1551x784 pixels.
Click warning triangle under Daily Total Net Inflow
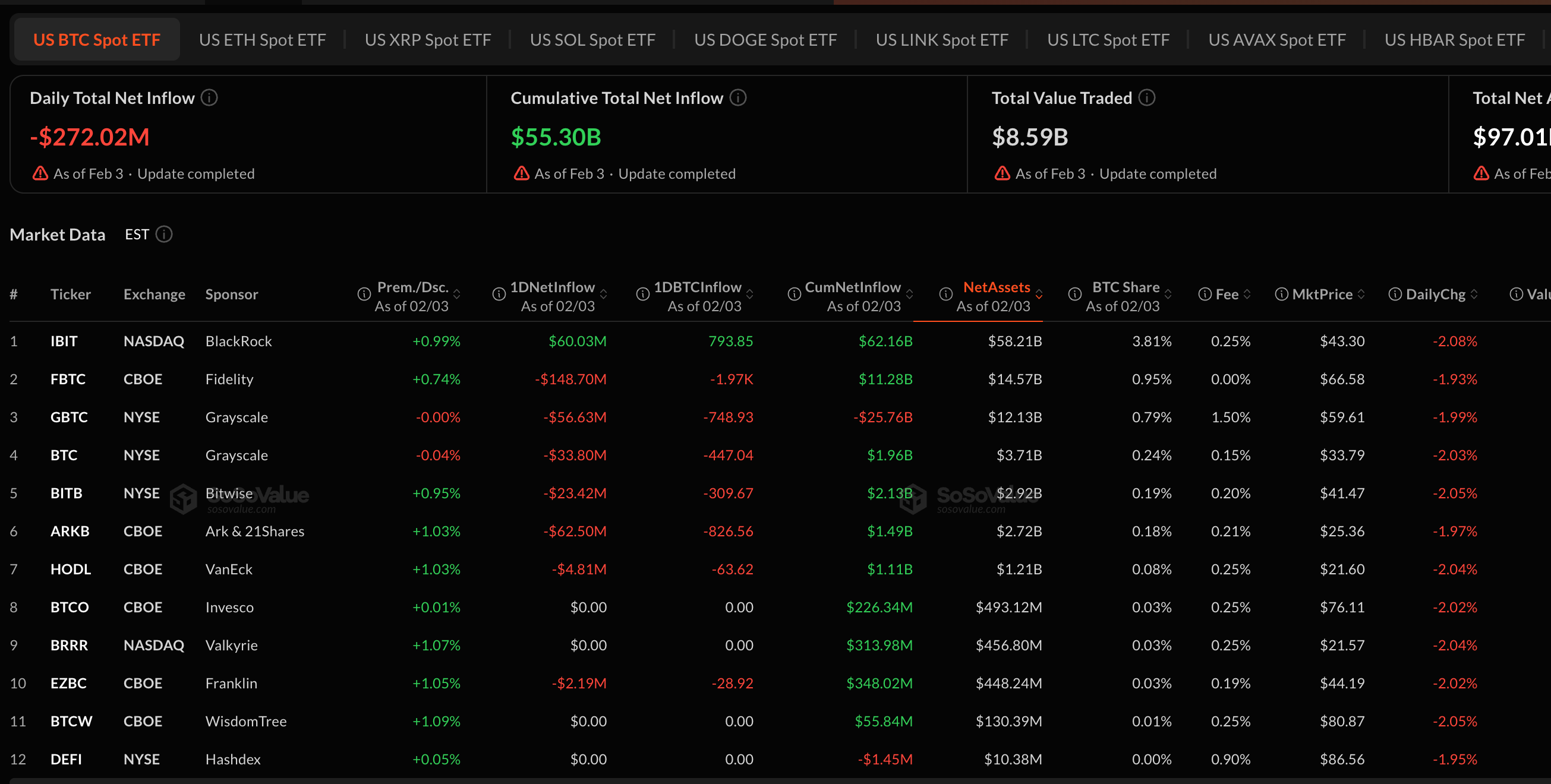click(x=40, y=174)
